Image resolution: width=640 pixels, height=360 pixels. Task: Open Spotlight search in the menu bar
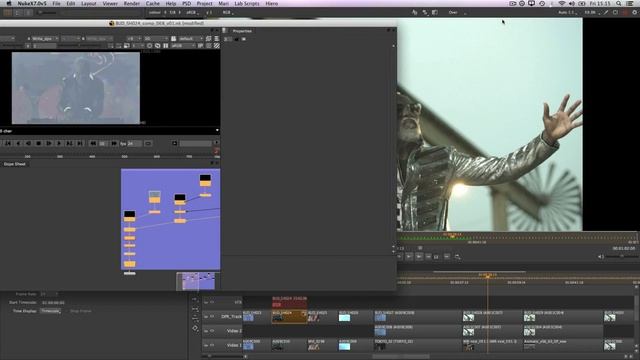(619, 3)
